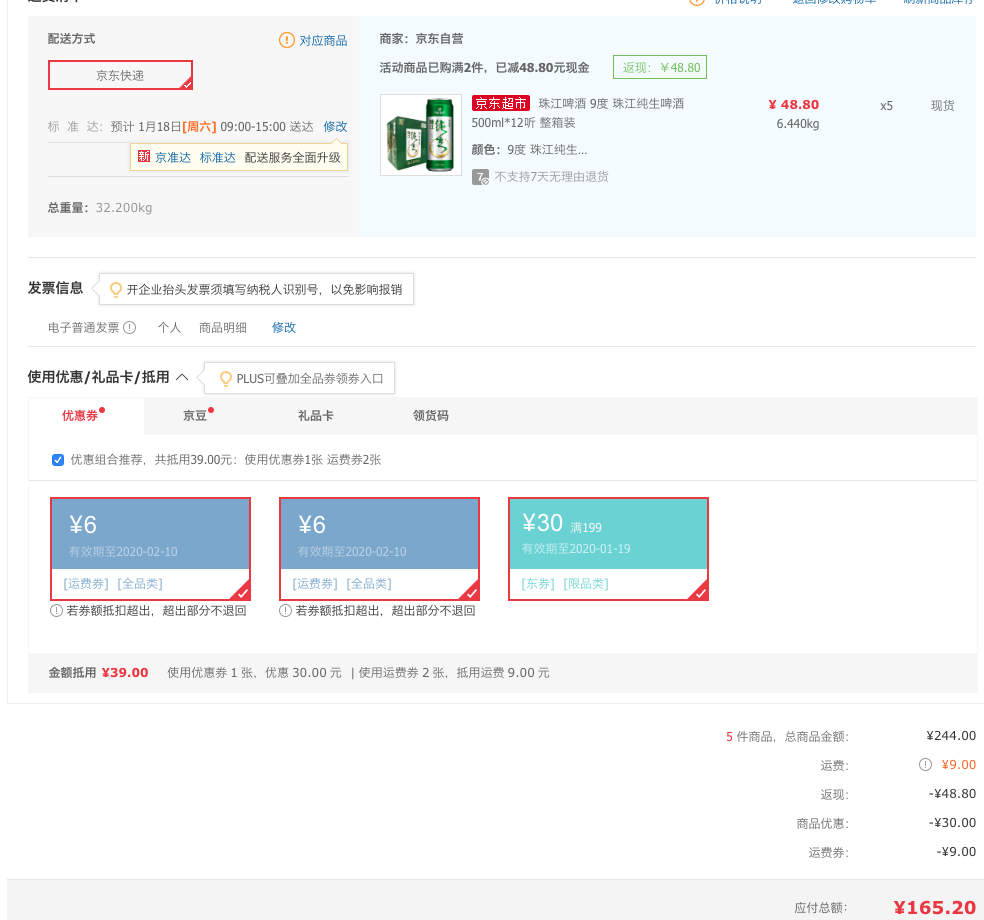
Task: Click the lightbulb icon in the invoice tip
Action: pos(115,289)
